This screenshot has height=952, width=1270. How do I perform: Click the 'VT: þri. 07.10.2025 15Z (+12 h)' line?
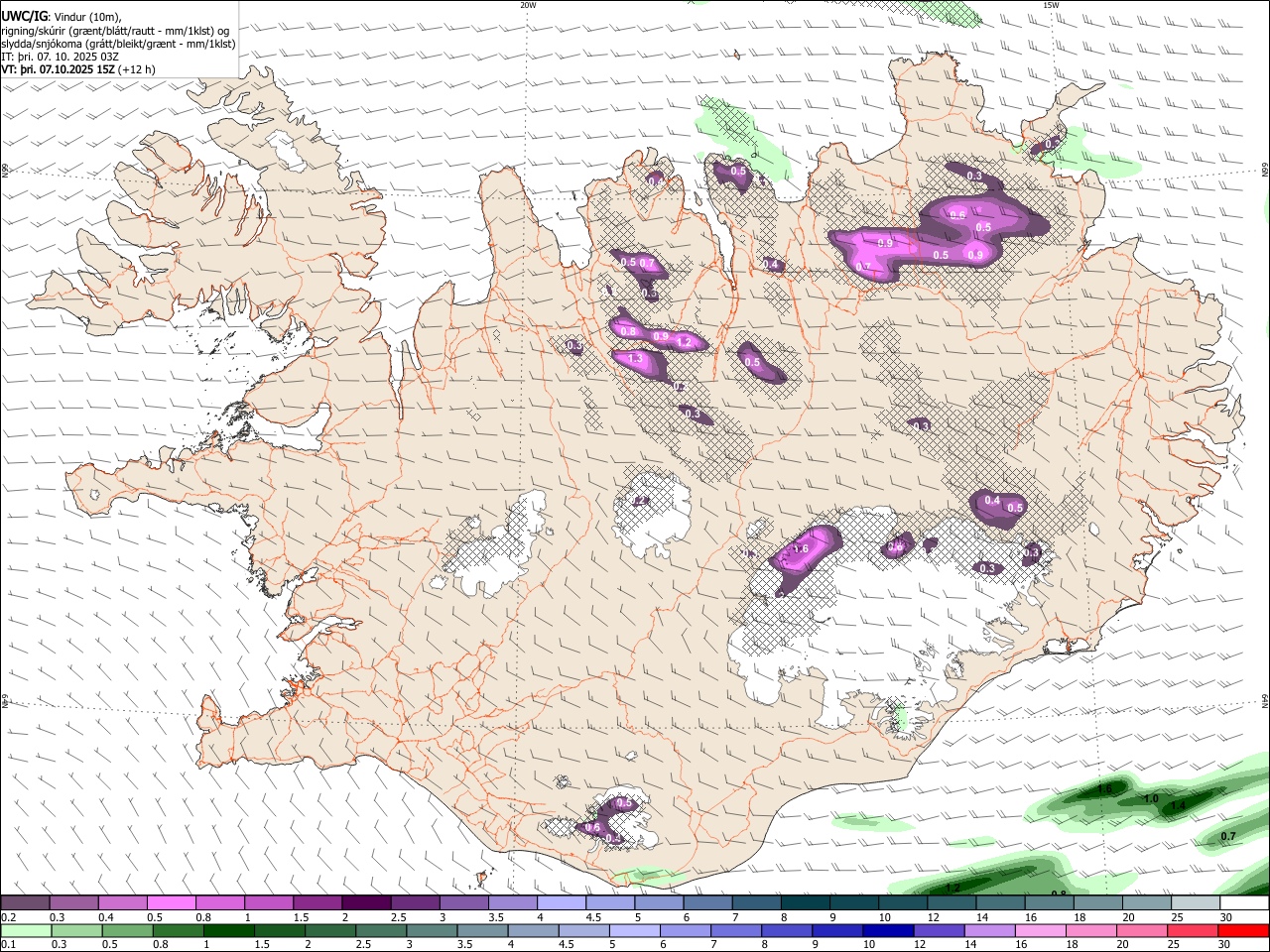coord(78,69)
